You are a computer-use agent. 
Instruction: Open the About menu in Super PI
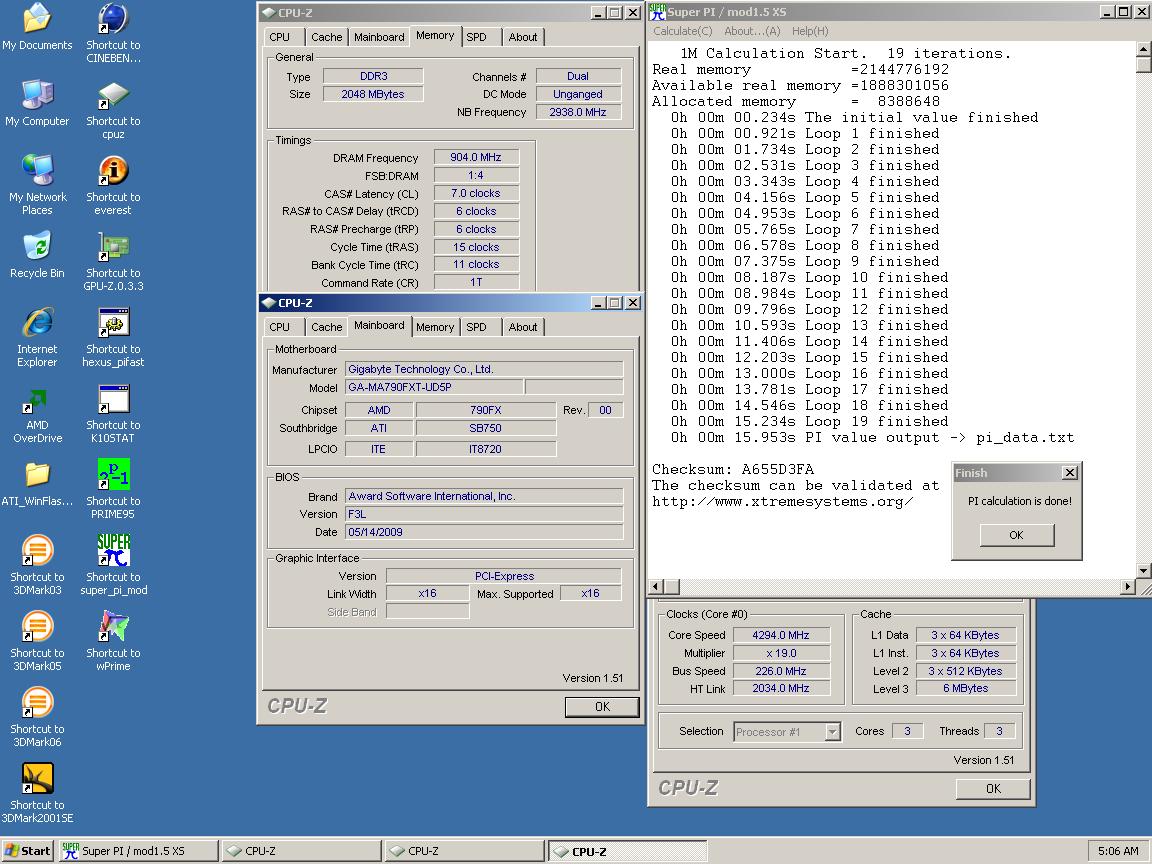752,31
